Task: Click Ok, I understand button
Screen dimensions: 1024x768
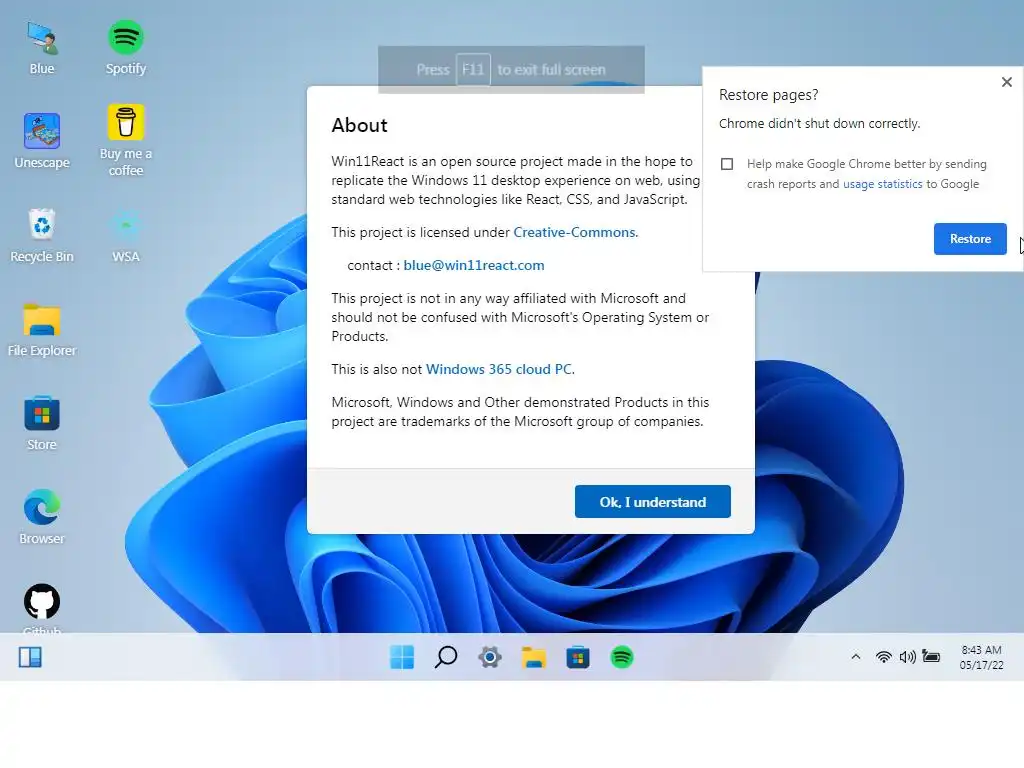Action: click(652, 502)
